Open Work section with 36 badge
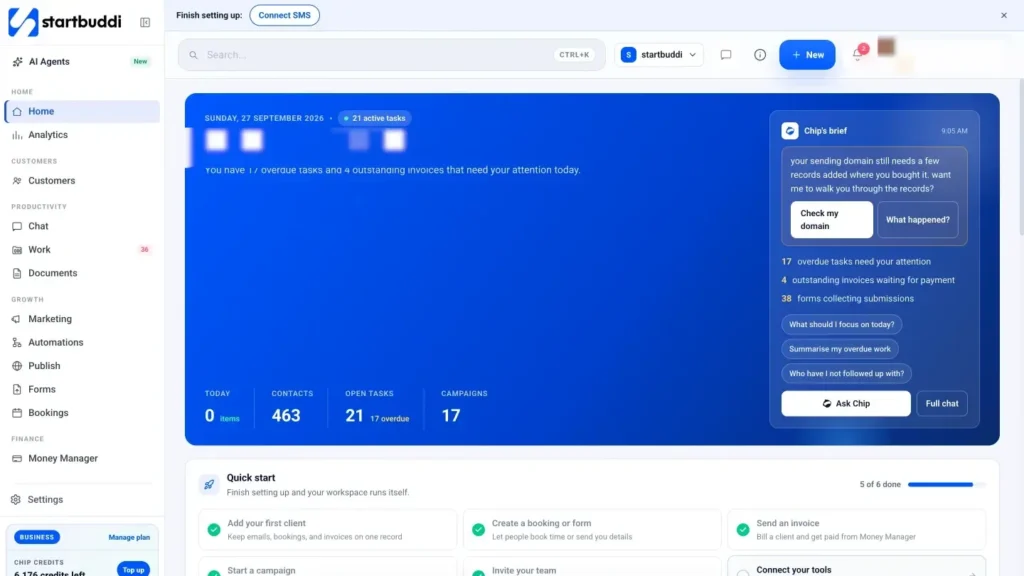The height and width of the screenshot is (576, 1024). (x=82, y=249)
